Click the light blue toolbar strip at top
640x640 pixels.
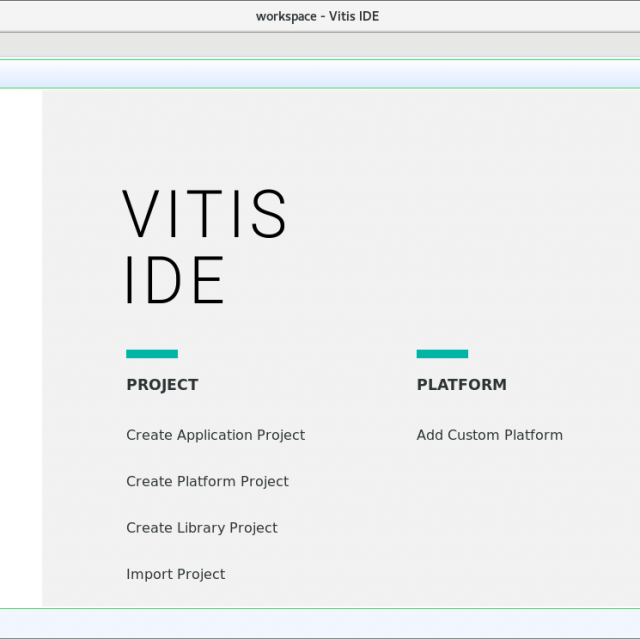[320, 74]
